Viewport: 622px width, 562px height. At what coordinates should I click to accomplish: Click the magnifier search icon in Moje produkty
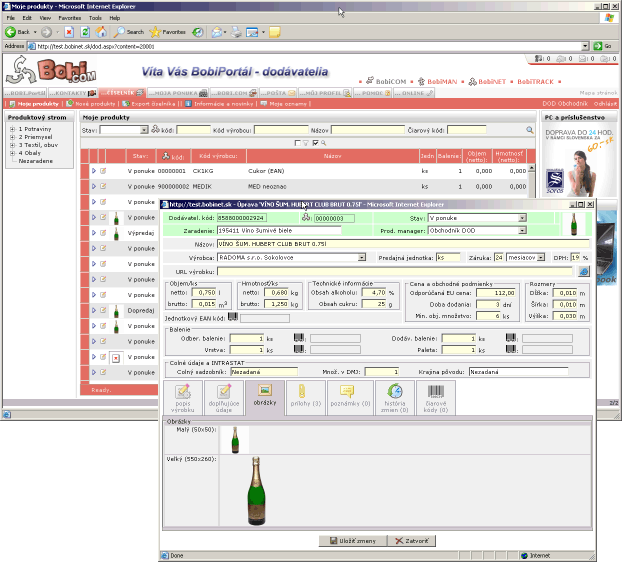pos(530,130)
